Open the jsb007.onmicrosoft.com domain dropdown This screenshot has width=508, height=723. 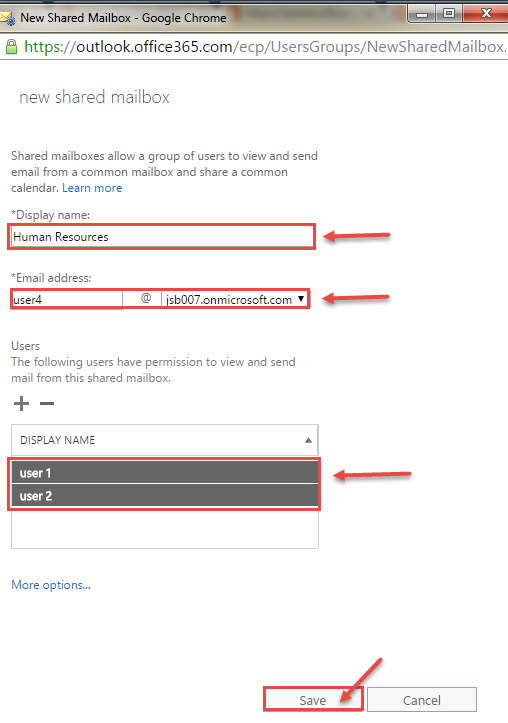point(235,299)
